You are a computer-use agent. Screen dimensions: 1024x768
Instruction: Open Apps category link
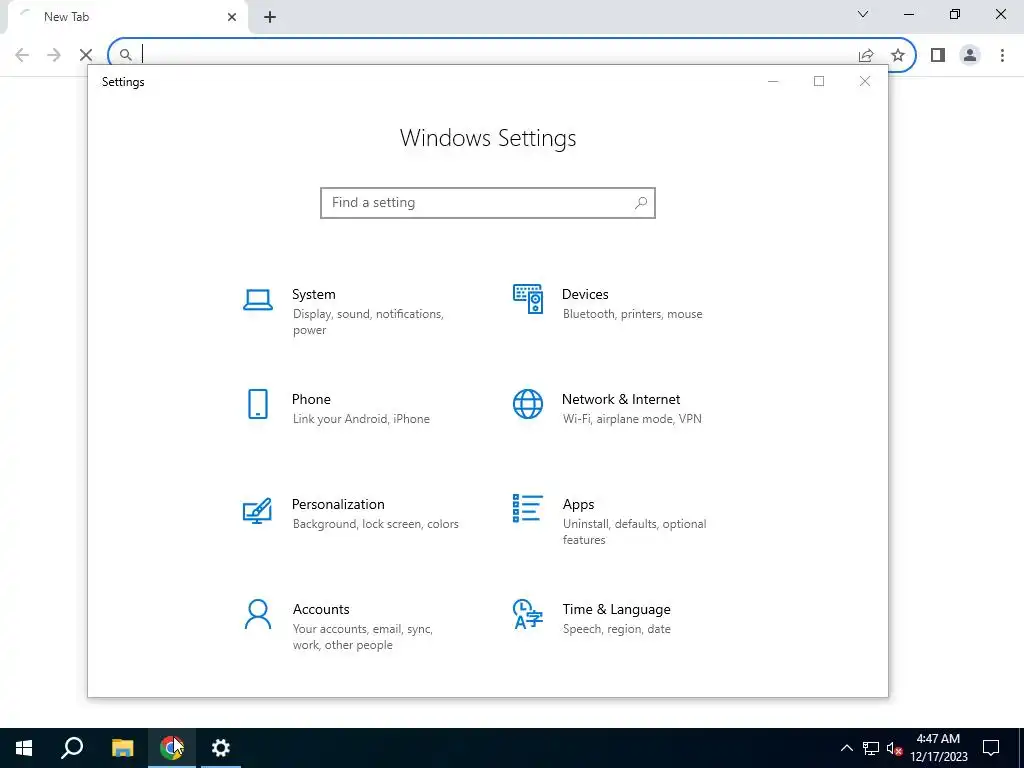pos(579,505)
